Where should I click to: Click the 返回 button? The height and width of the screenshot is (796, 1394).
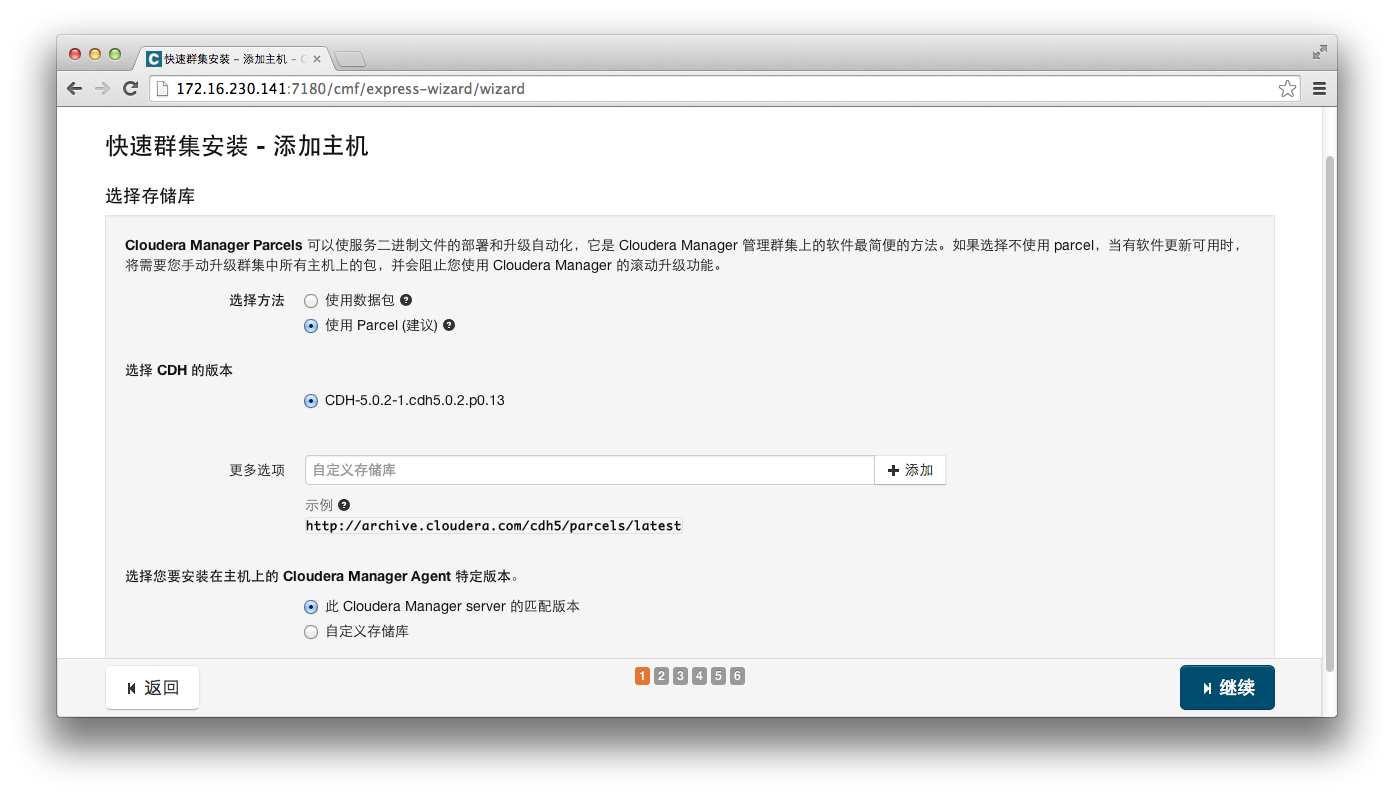[152, 688]
